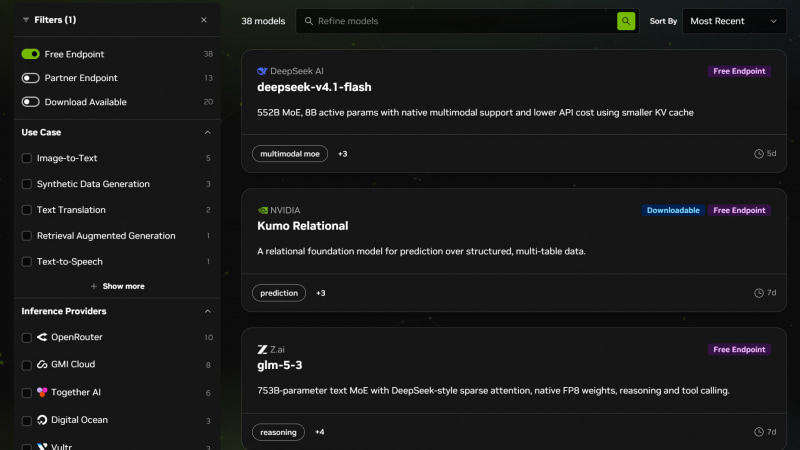Expand +4 tags on glm-5-3
The image size is (800, 450).
point(320,432)
